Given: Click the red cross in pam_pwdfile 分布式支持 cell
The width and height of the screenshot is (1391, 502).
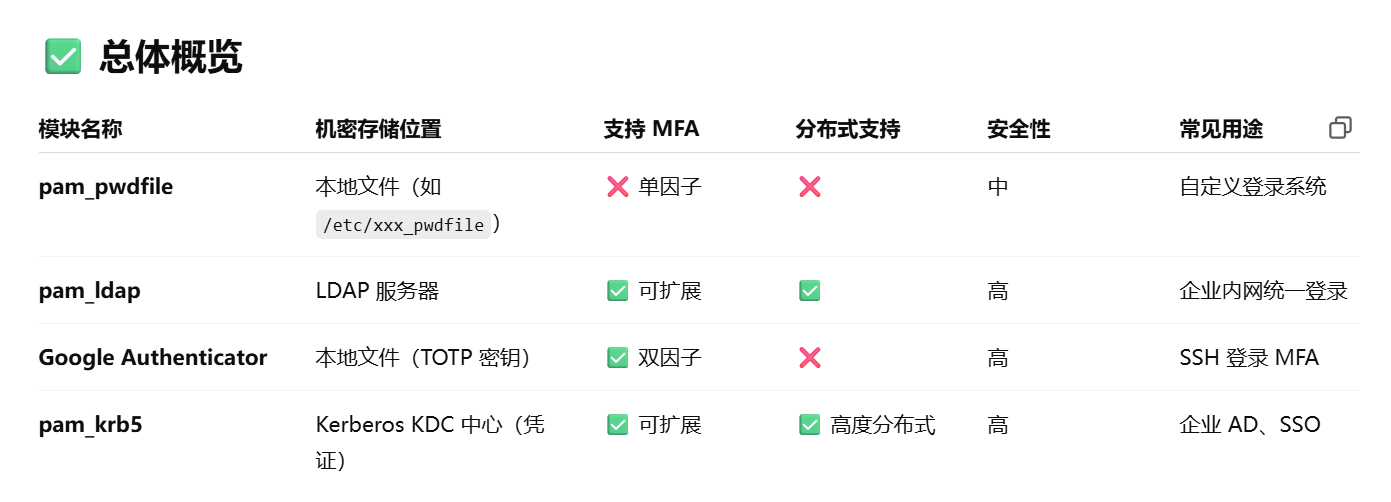Looking at the screenshot, I should pos(810,187).
